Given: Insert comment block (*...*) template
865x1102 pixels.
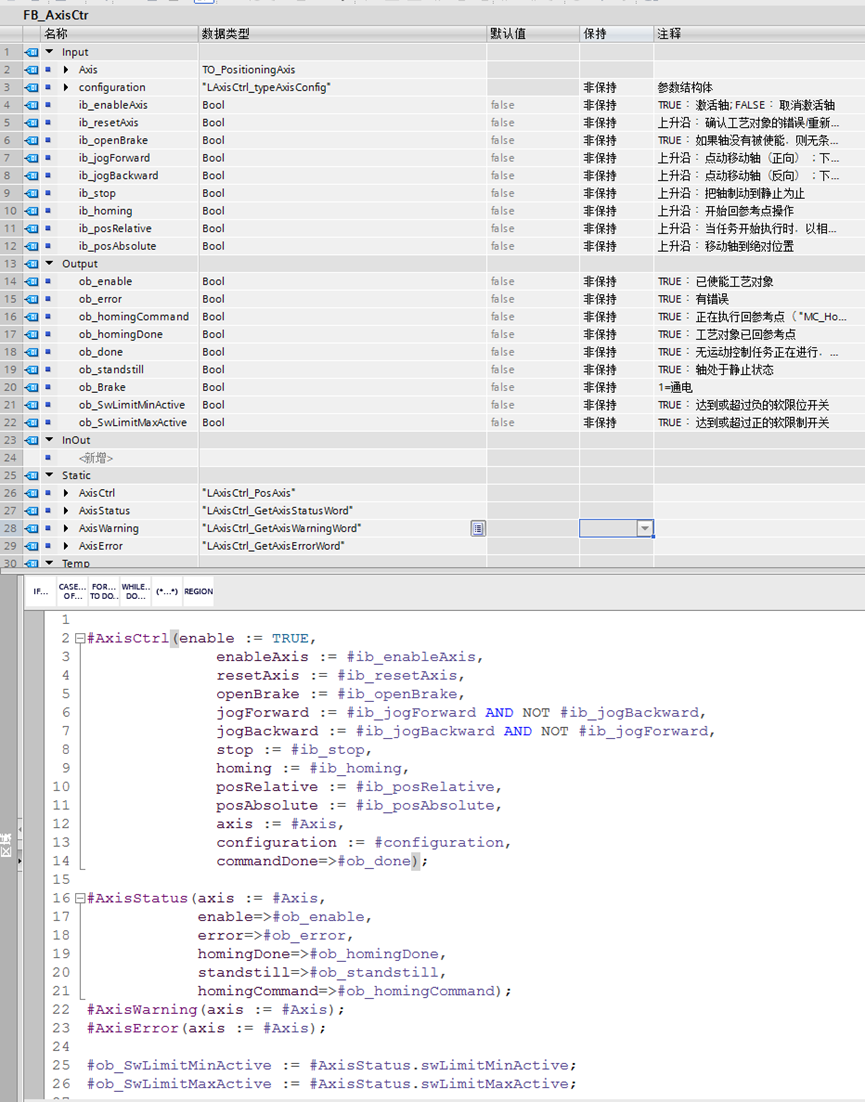Looking at the screenshot, I should [x=167, y=591].
